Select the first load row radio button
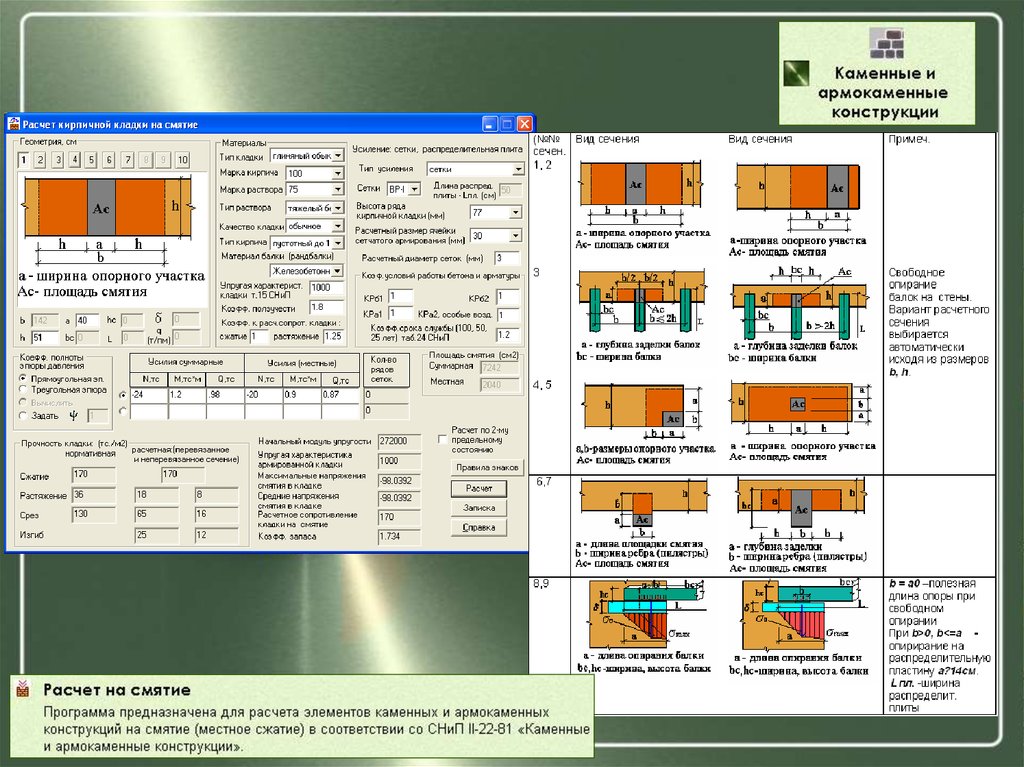The height and width of the screenshot is (767, 1024). 123,395
